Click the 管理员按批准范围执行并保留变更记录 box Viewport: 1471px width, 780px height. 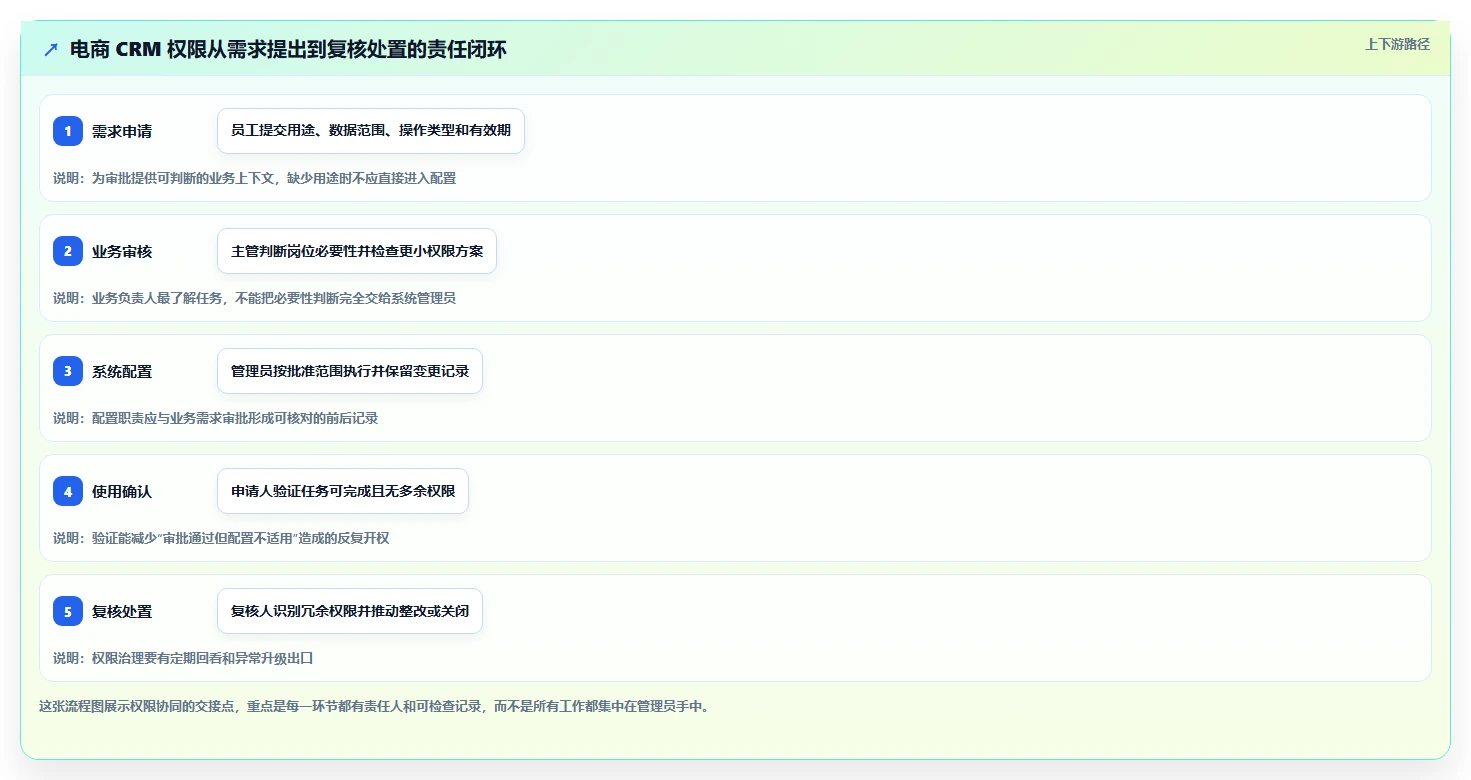(350, 371)
